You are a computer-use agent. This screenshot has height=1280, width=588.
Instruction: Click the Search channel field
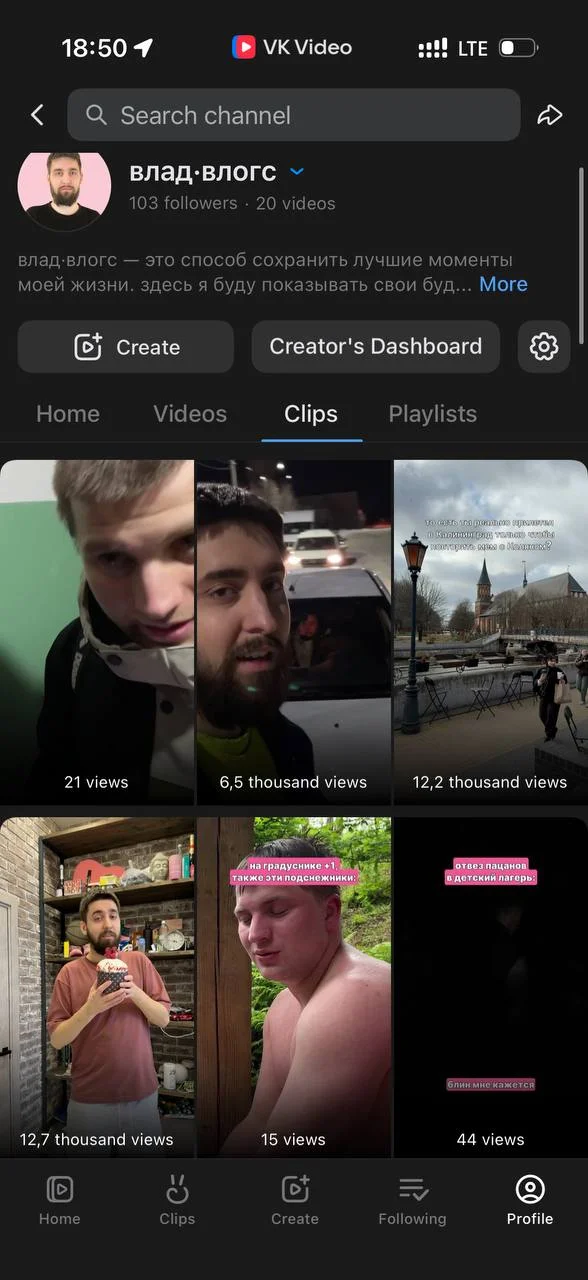(294, 115)
